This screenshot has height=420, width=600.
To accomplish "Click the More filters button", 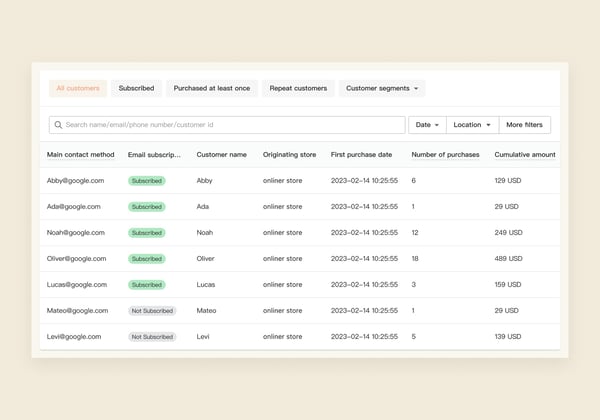I will [x=525, y=125].
